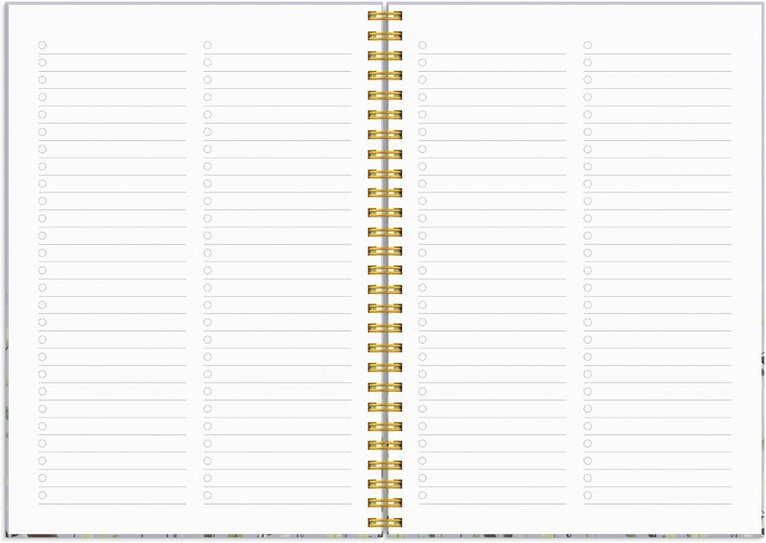Tick top circle in right page's last column

587,45
